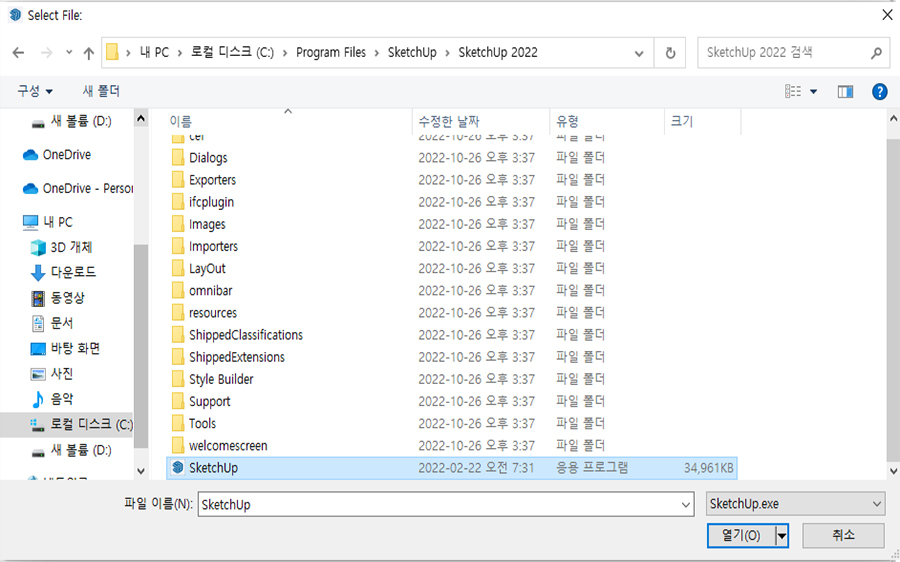The height and width of the screenshot is (562, 900).
Task: Open 문서 folder in sidebar
Action: pos(52,323)
